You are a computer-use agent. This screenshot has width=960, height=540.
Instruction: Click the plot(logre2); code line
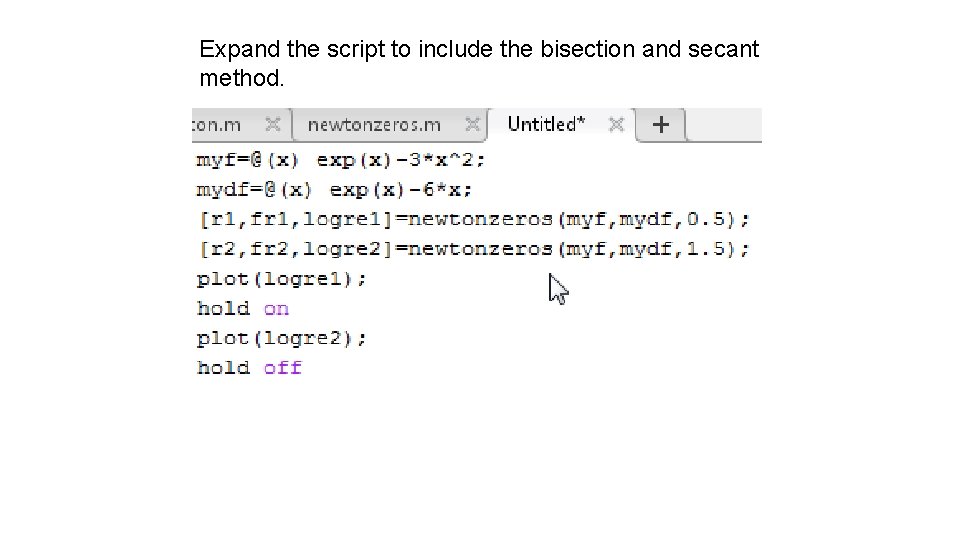click(x=282, y=338)
